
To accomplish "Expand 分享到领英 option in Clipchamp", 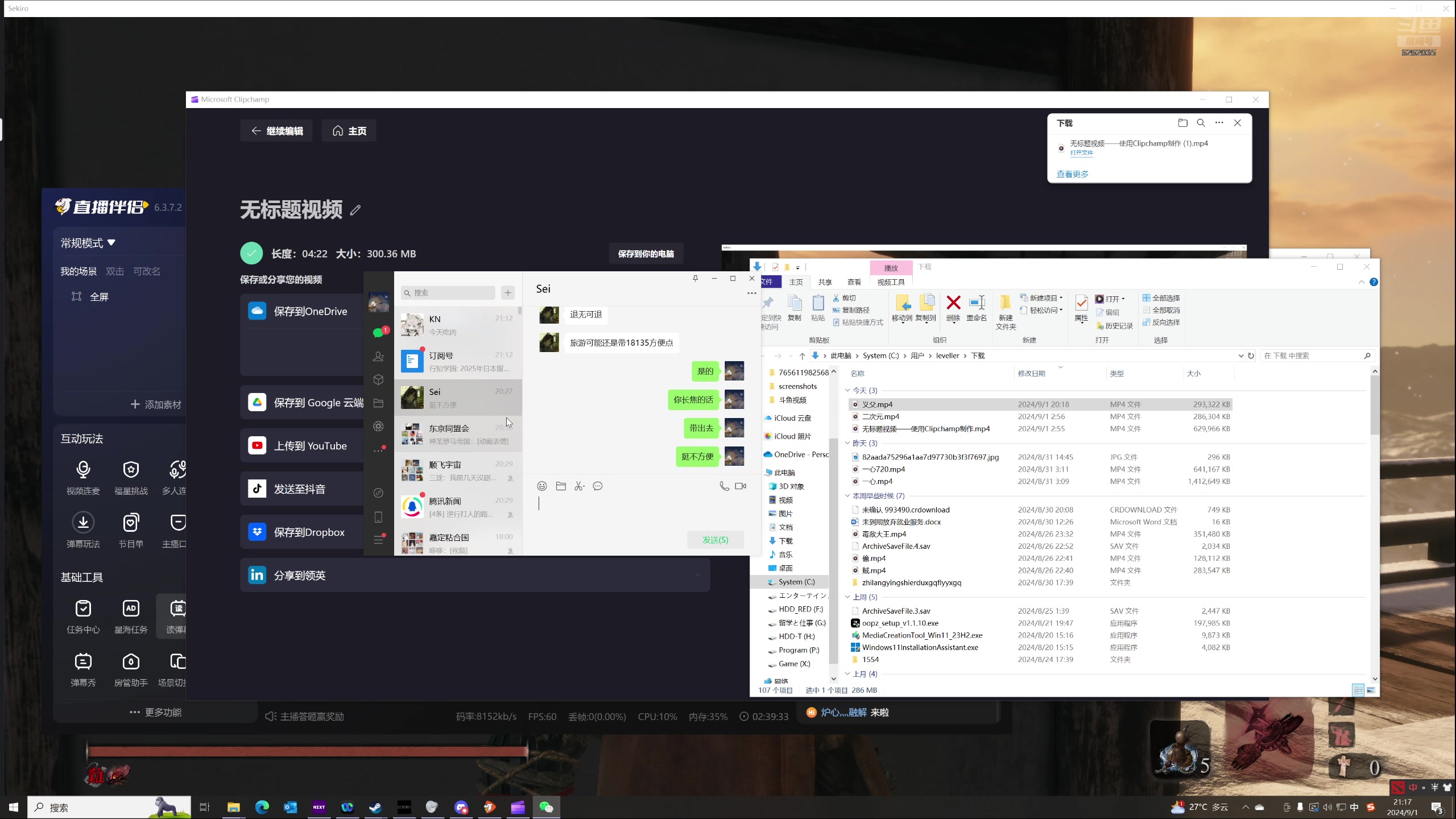I will (697, 575).
